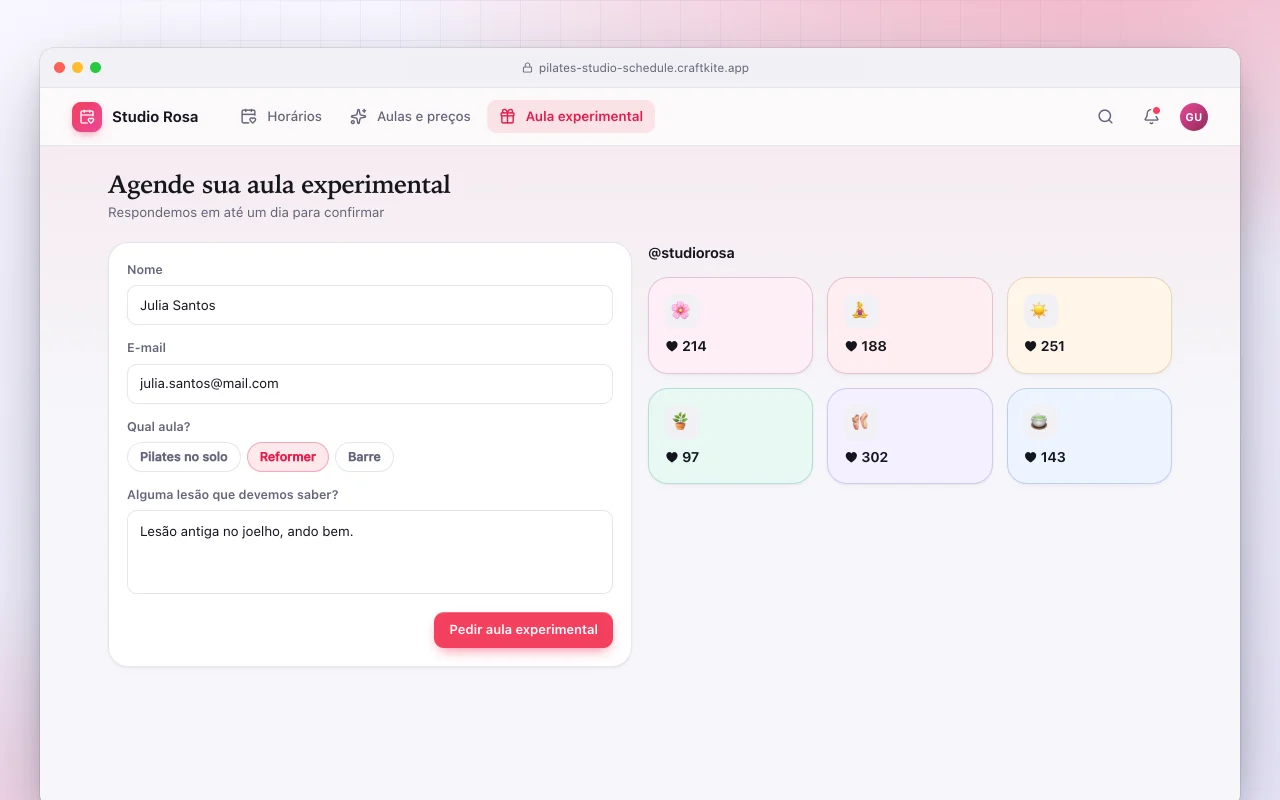The image size is (1280, 800).
Task: Click the E-mail input field
Action: point(370,384)
